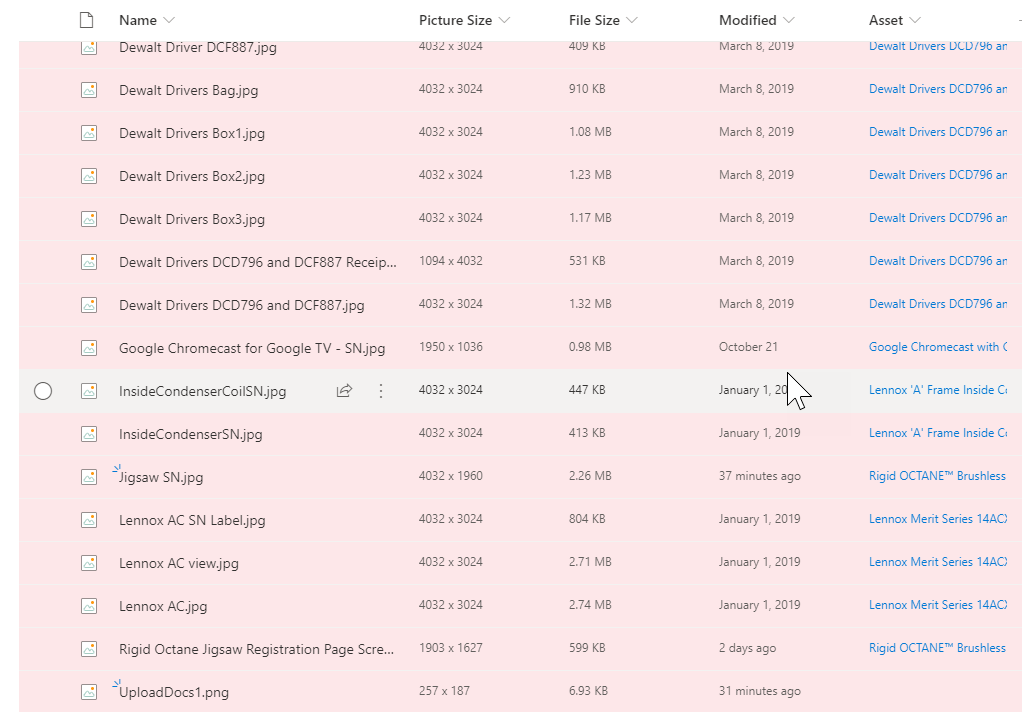Click the 'October 21' modified date

coord(748,347)
